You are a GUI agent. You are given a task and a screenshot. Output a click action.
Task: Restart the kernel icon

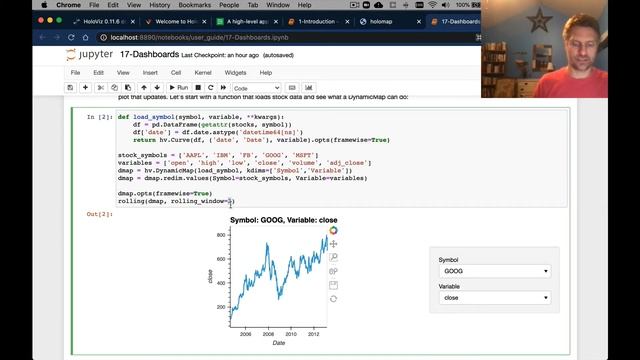tap(211, 88)
